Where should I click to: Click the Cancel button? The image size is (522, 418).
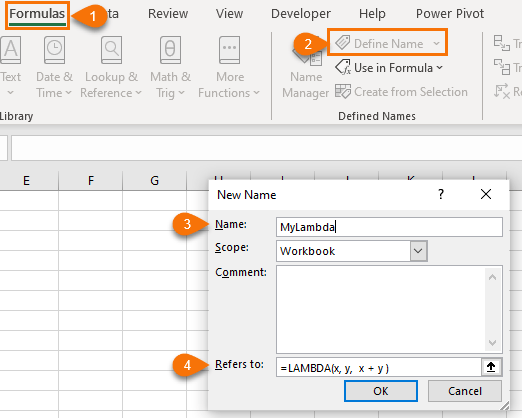(x=465, y=391)
